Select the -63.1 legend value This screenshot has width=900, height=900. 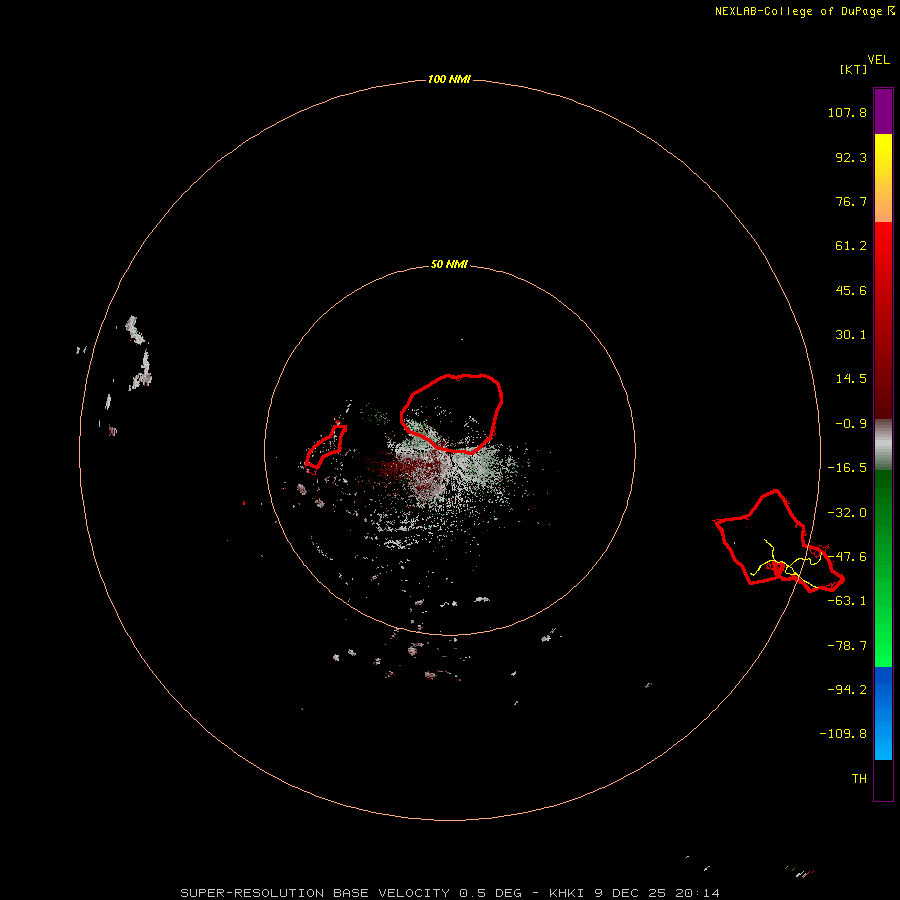point(847,601)
